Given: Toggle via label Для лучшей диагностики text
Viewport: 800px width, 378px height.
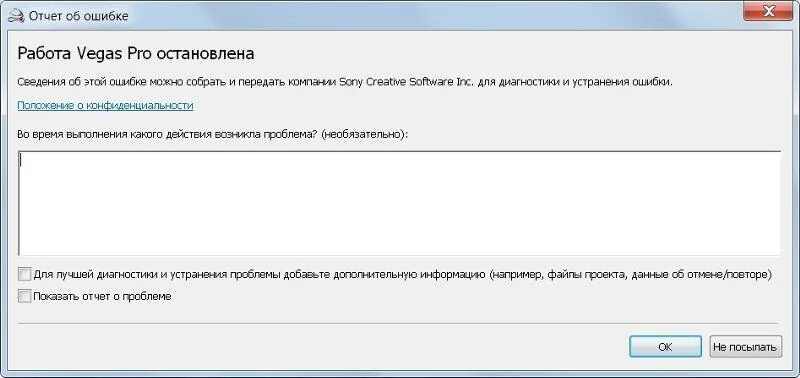Looking at the screenshot, I should (402, 275).
